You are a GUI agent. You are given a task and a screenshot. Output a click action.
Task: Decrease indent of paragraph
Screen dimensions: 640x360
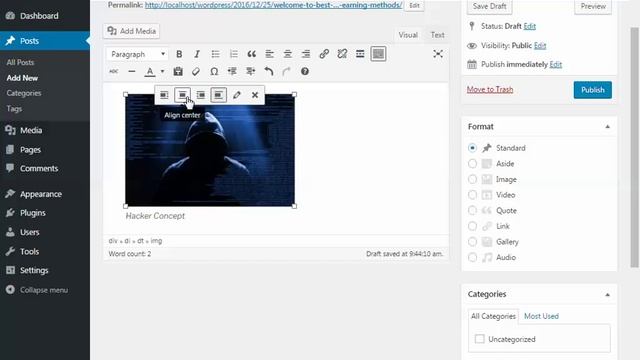pyautogui.click(x=232, y=71)
